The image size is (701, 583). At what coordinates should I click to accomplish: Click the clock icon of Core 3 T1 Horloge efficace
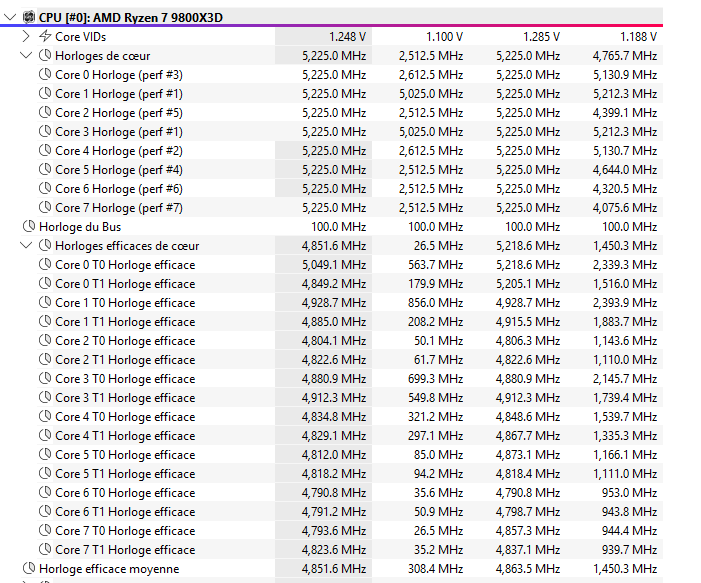[x=45, y=397]
